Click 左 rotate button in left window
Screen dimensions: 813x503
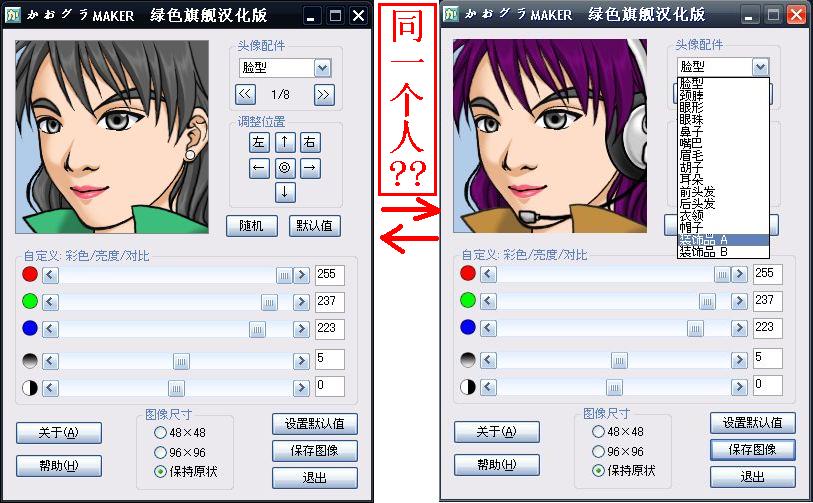point(259,142)
